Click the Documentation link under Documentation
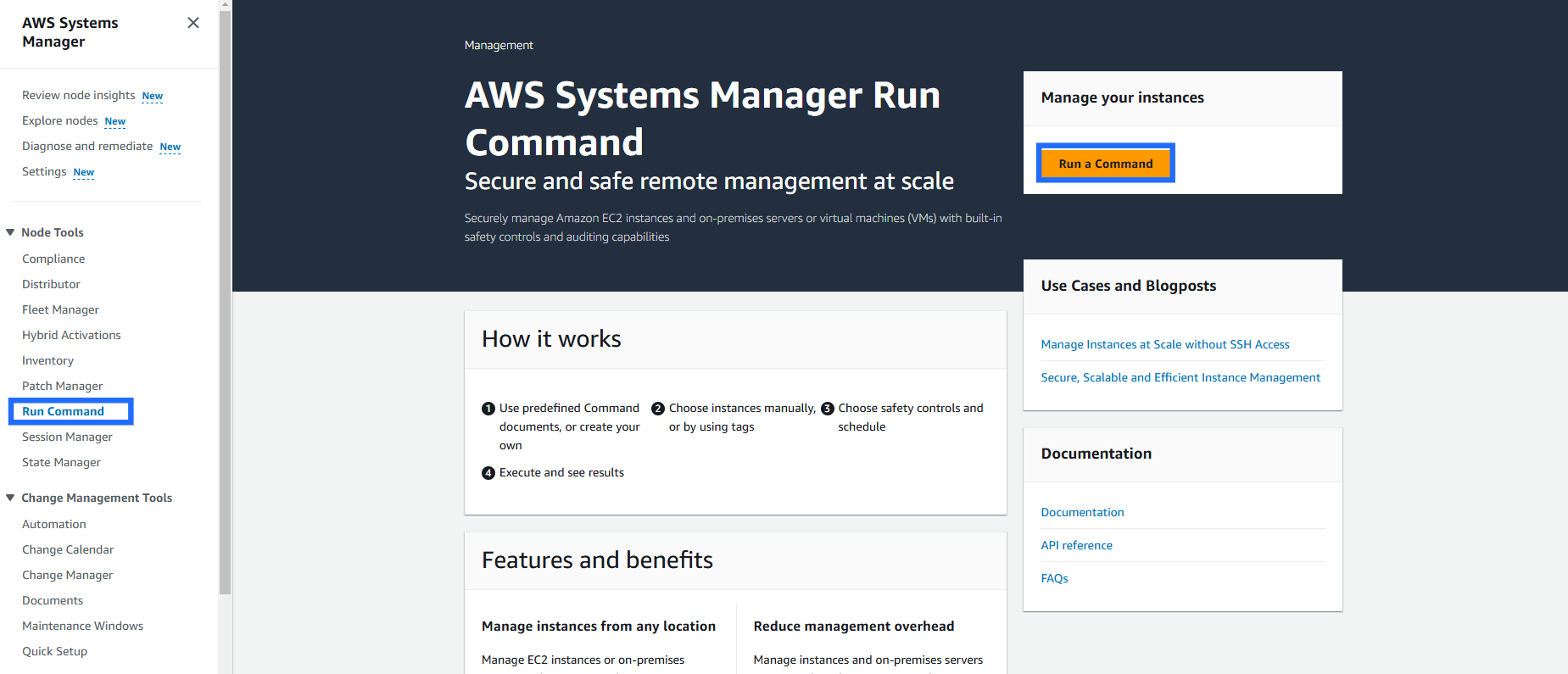This screenshot has height=674, width=1568. pos(1082,512)
